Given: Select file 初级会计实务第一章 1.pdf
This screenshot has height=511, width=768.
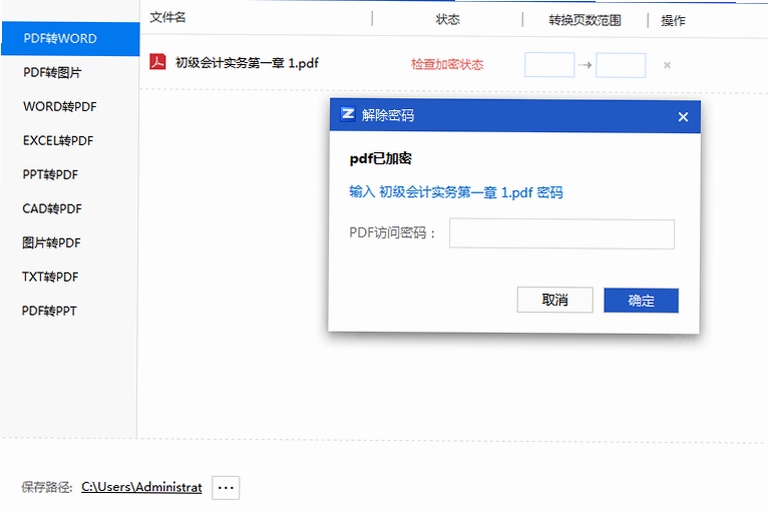Looking at the screenshot, I should [x=247, y=63].
